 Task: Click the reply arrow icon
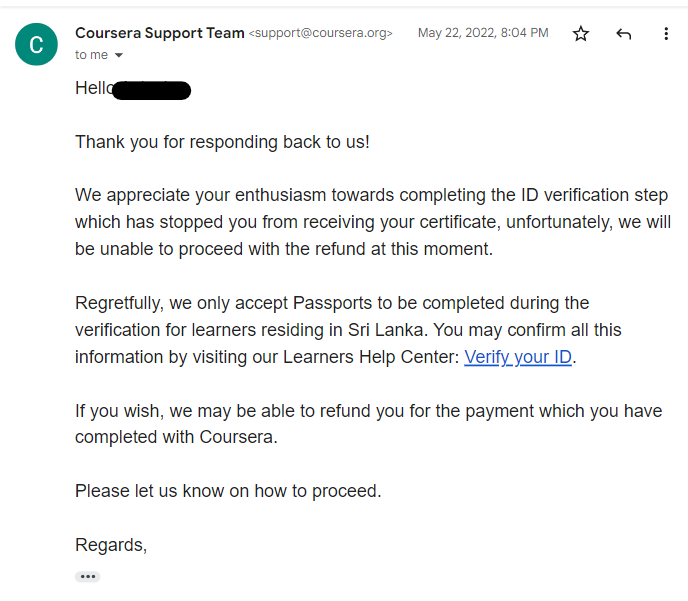(624, 33)
